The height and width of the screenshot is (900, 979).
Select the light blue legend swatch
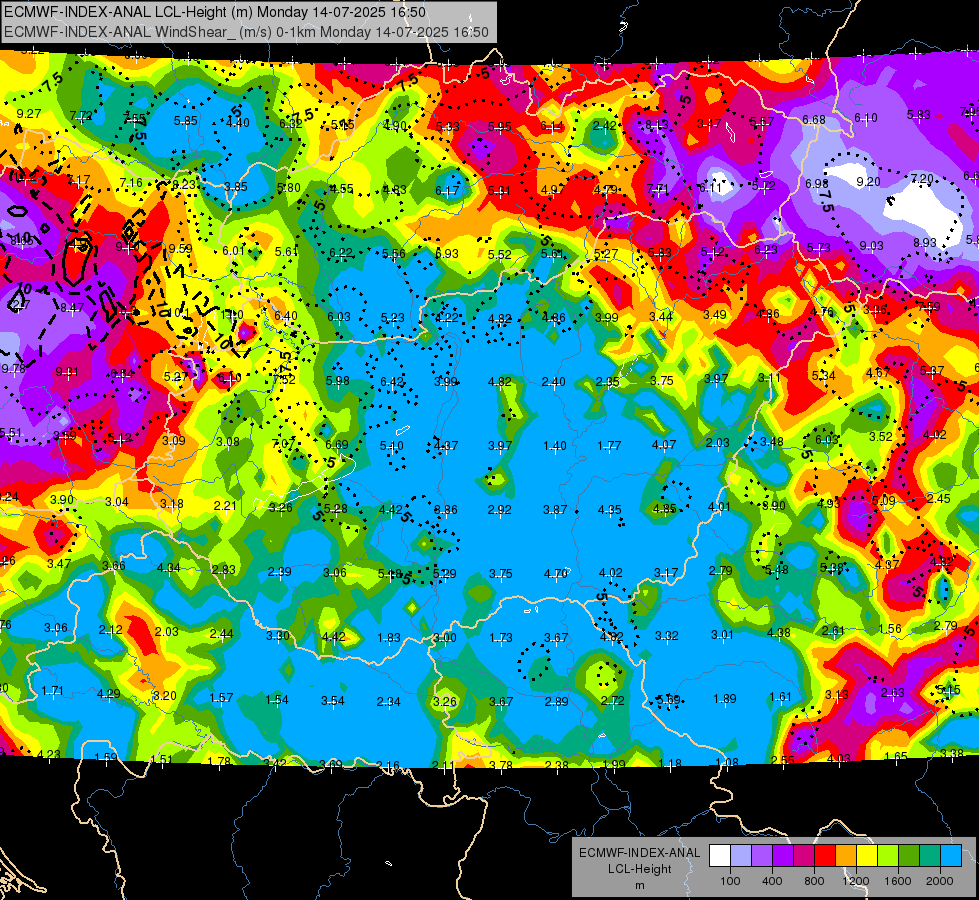(x=951, y=856)
